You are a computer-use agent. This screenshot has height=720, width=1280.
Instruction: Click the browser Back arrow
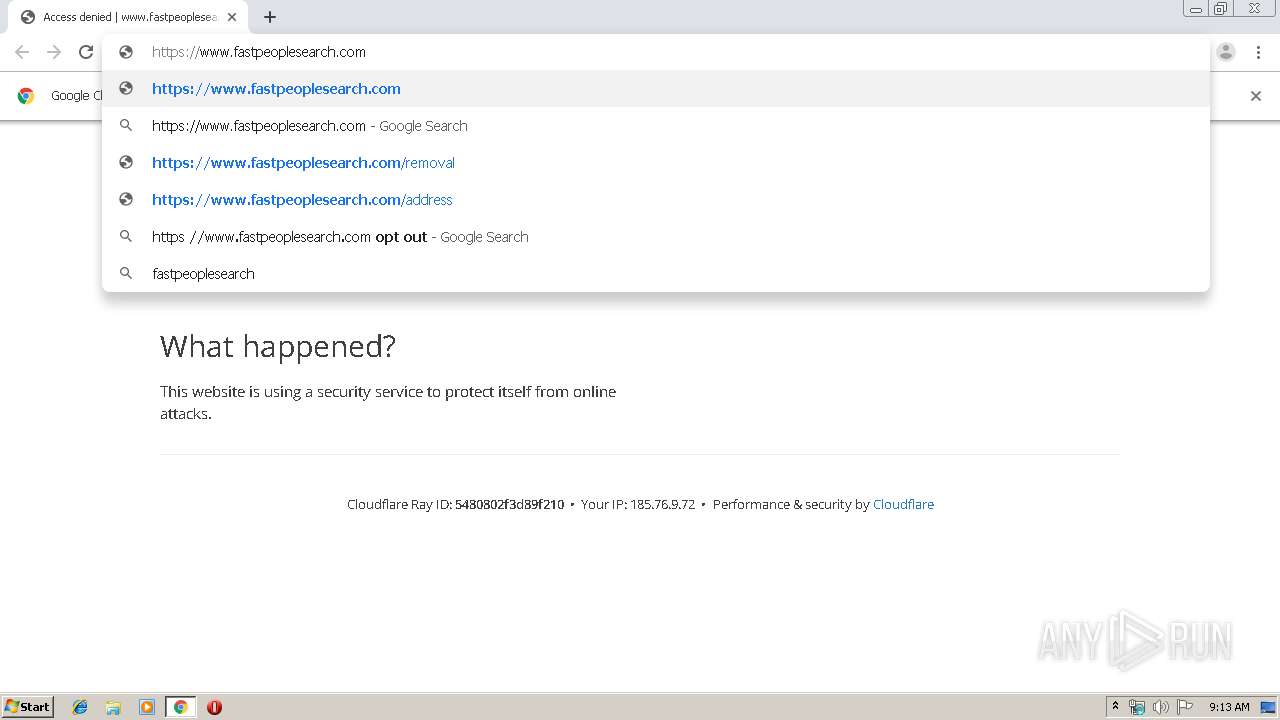point(22,52)
